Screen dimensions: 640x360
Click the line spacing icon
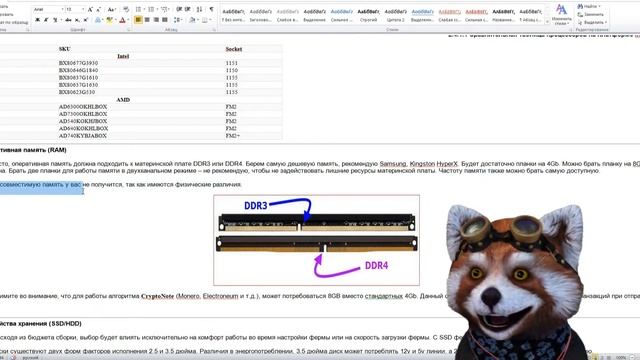point(177,20)
